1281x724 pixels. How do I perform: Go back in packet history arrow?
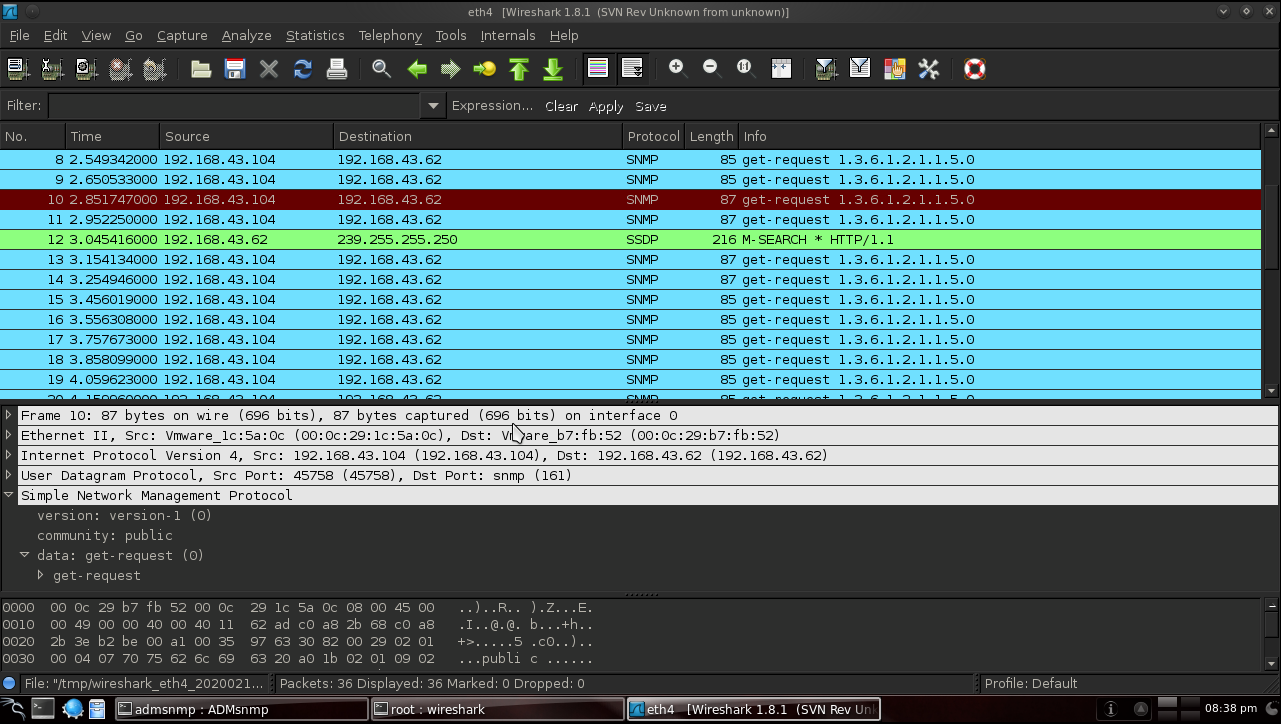[x=417, y=69]
